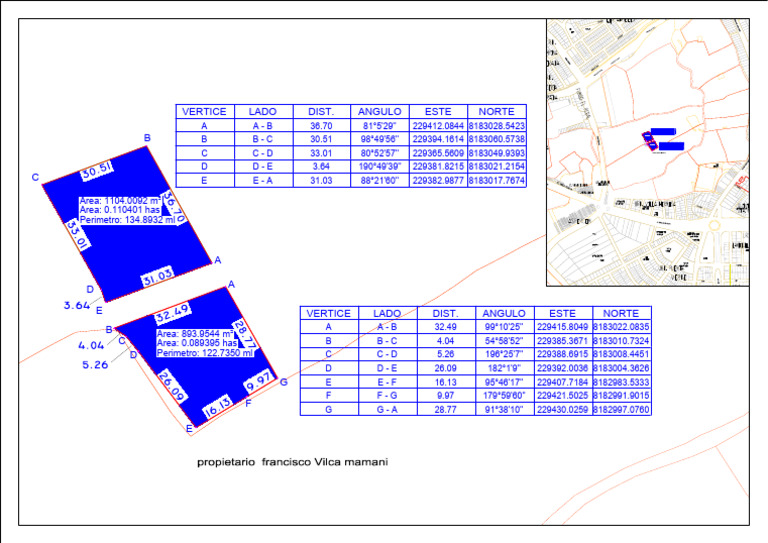Select the ESTE value 229392.0036
Viewport: 768px width, 543px height.
(x=562, y=368)
